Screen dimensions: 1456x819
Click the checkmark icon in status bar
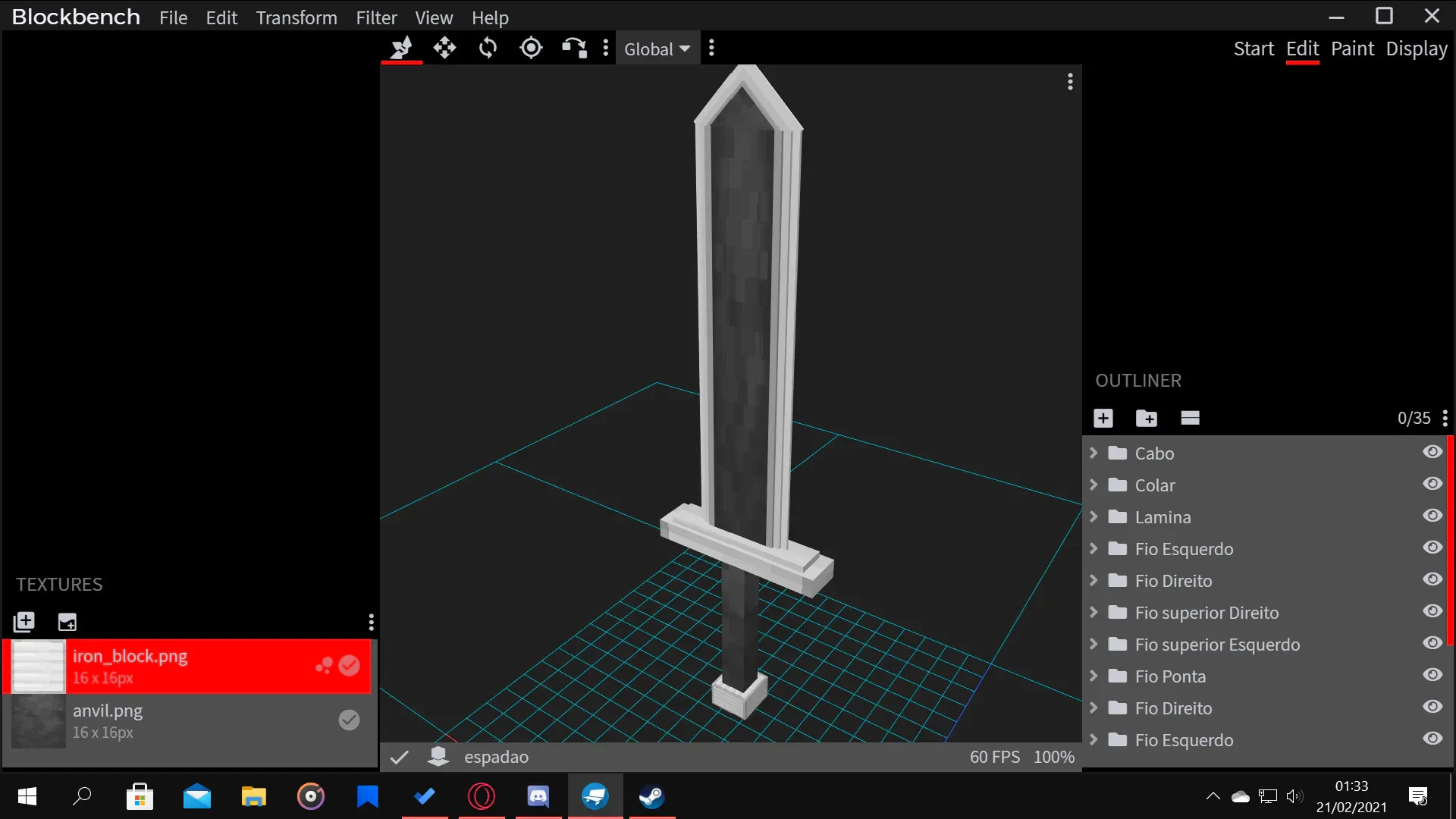pos(400,757)
